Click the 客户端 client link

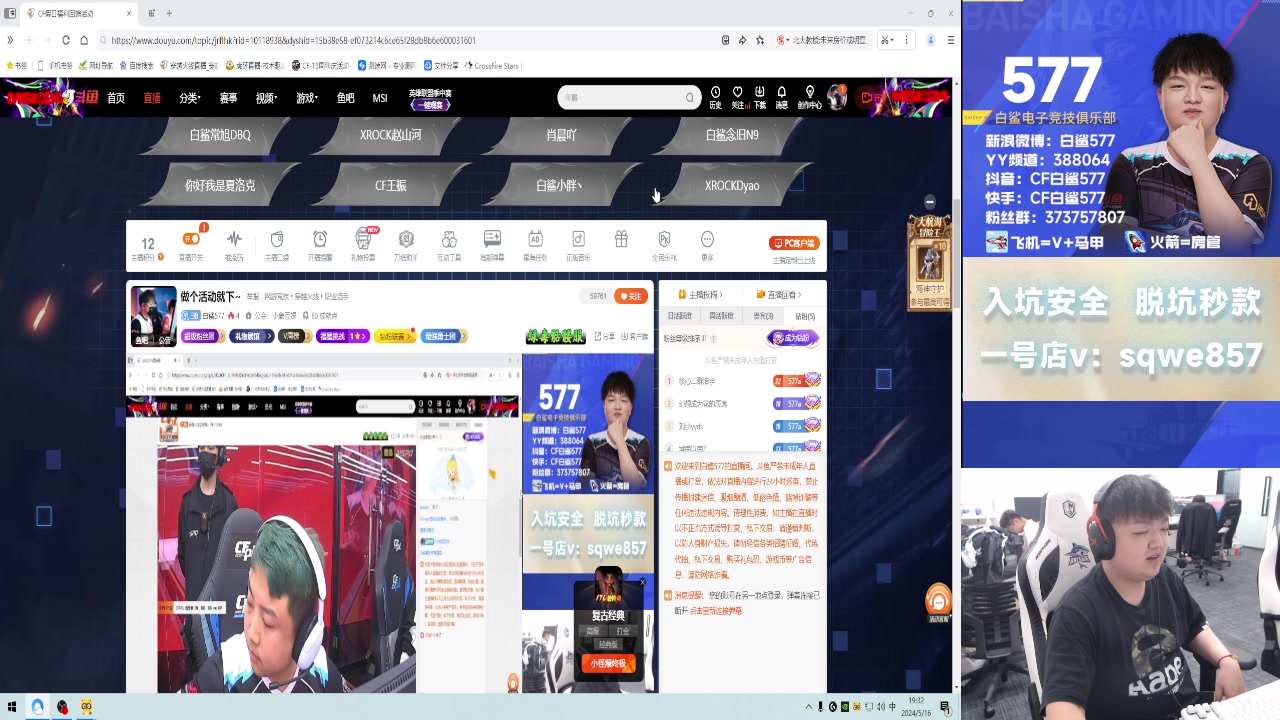pos(634,336)
